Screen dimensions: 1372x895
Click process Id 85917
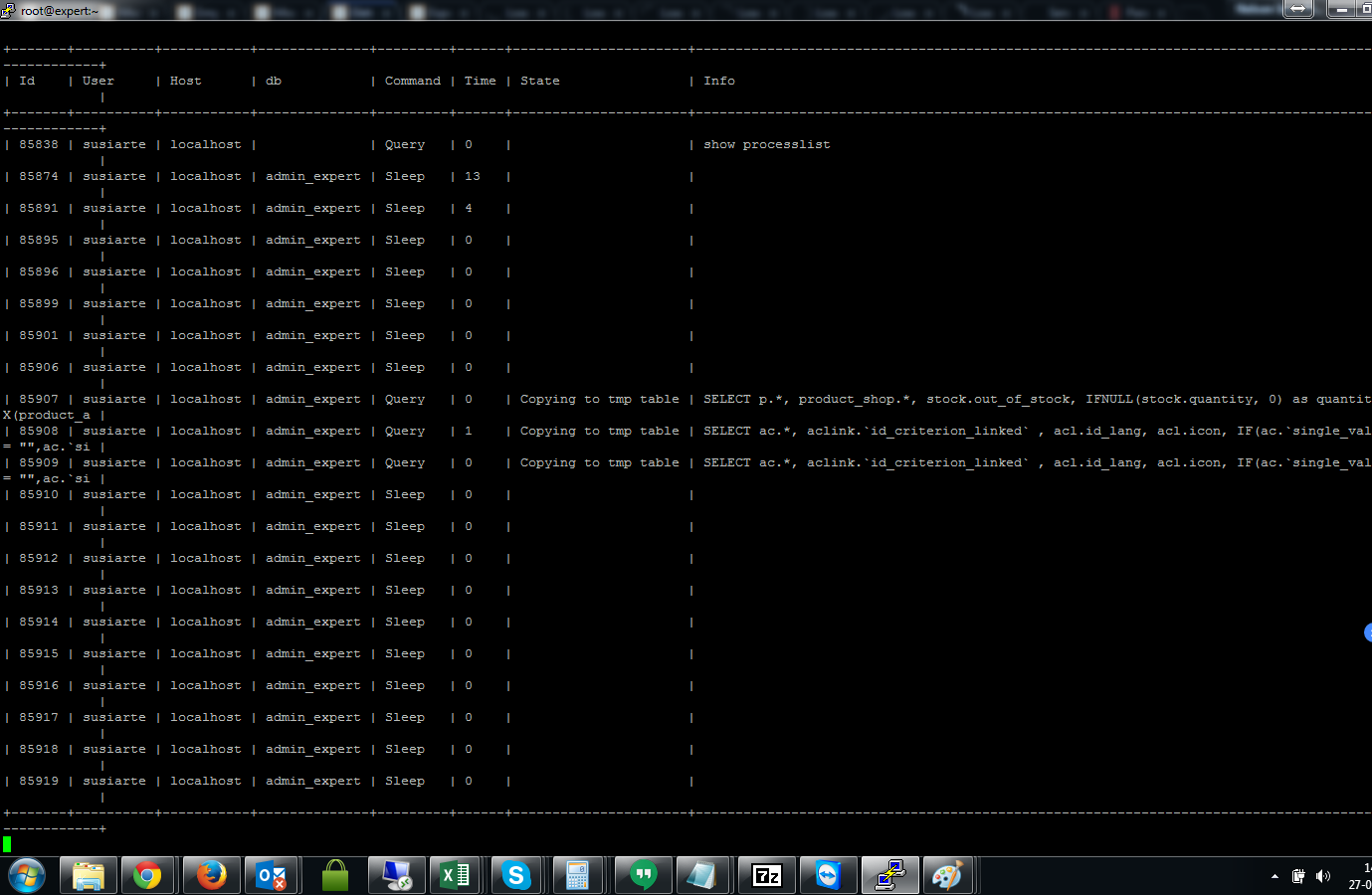(x=39, y=718)
